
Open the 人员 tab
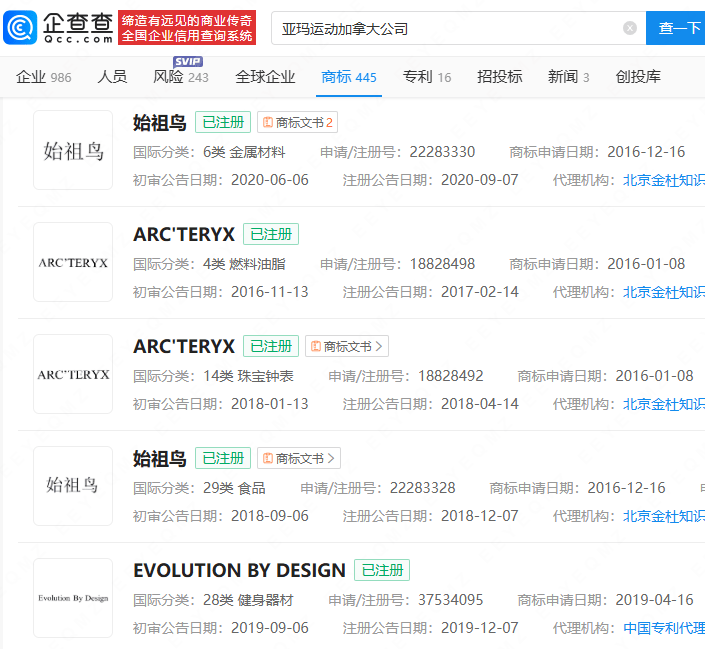pos(112,77)
